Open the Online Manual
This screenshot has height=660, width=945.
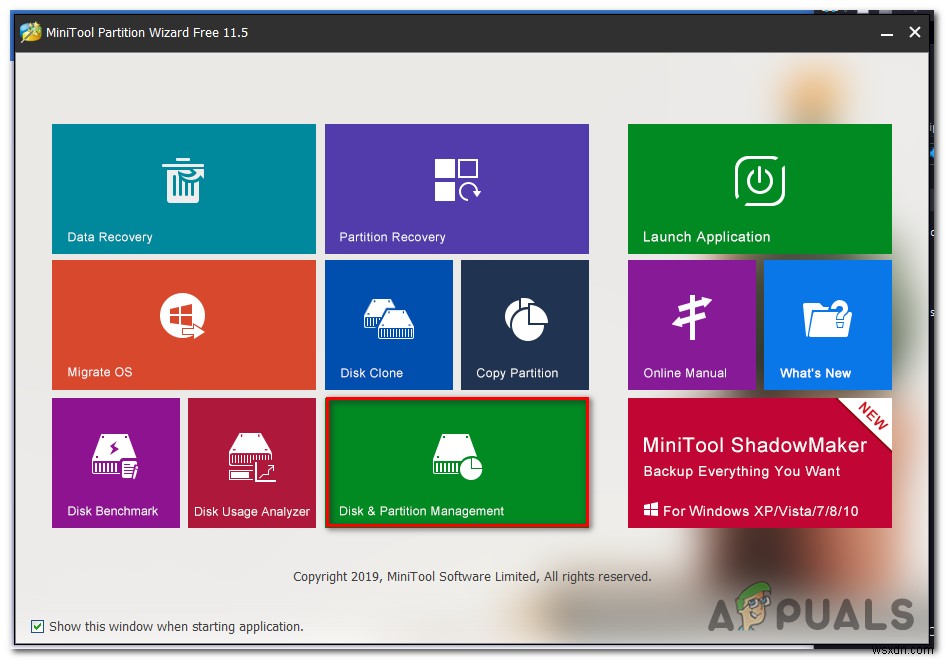point(691,324)
